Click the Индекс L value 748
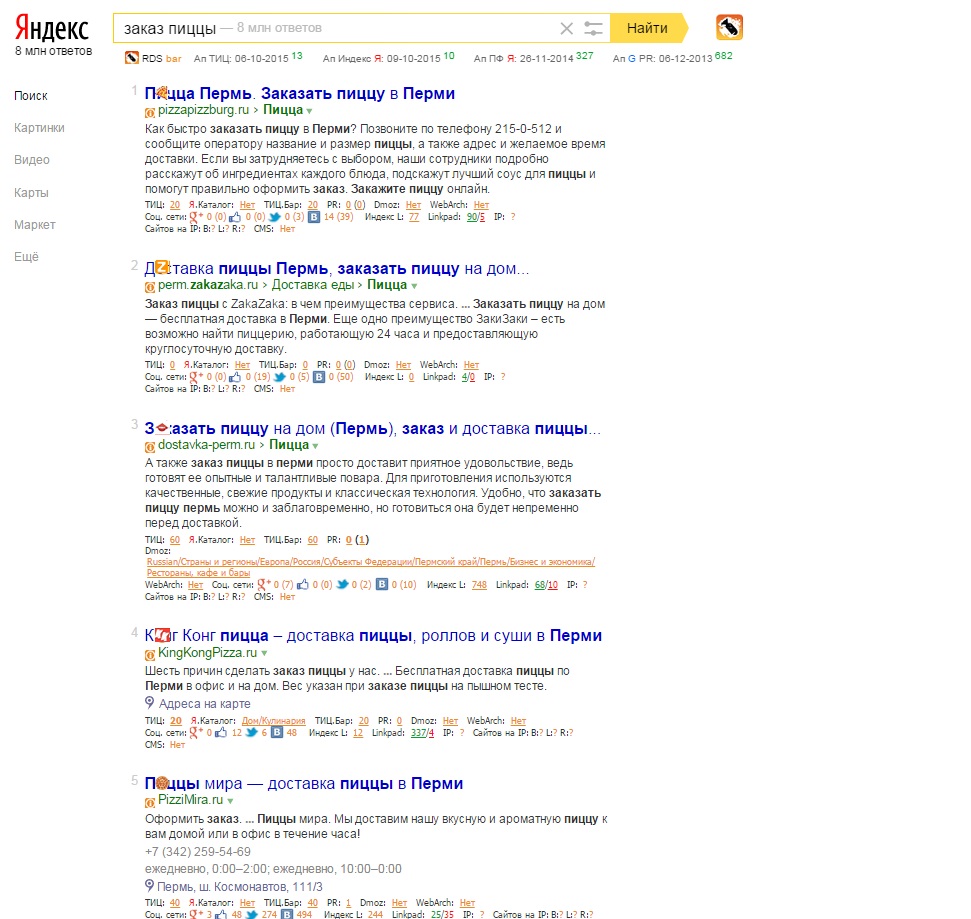 coord(479,585)
